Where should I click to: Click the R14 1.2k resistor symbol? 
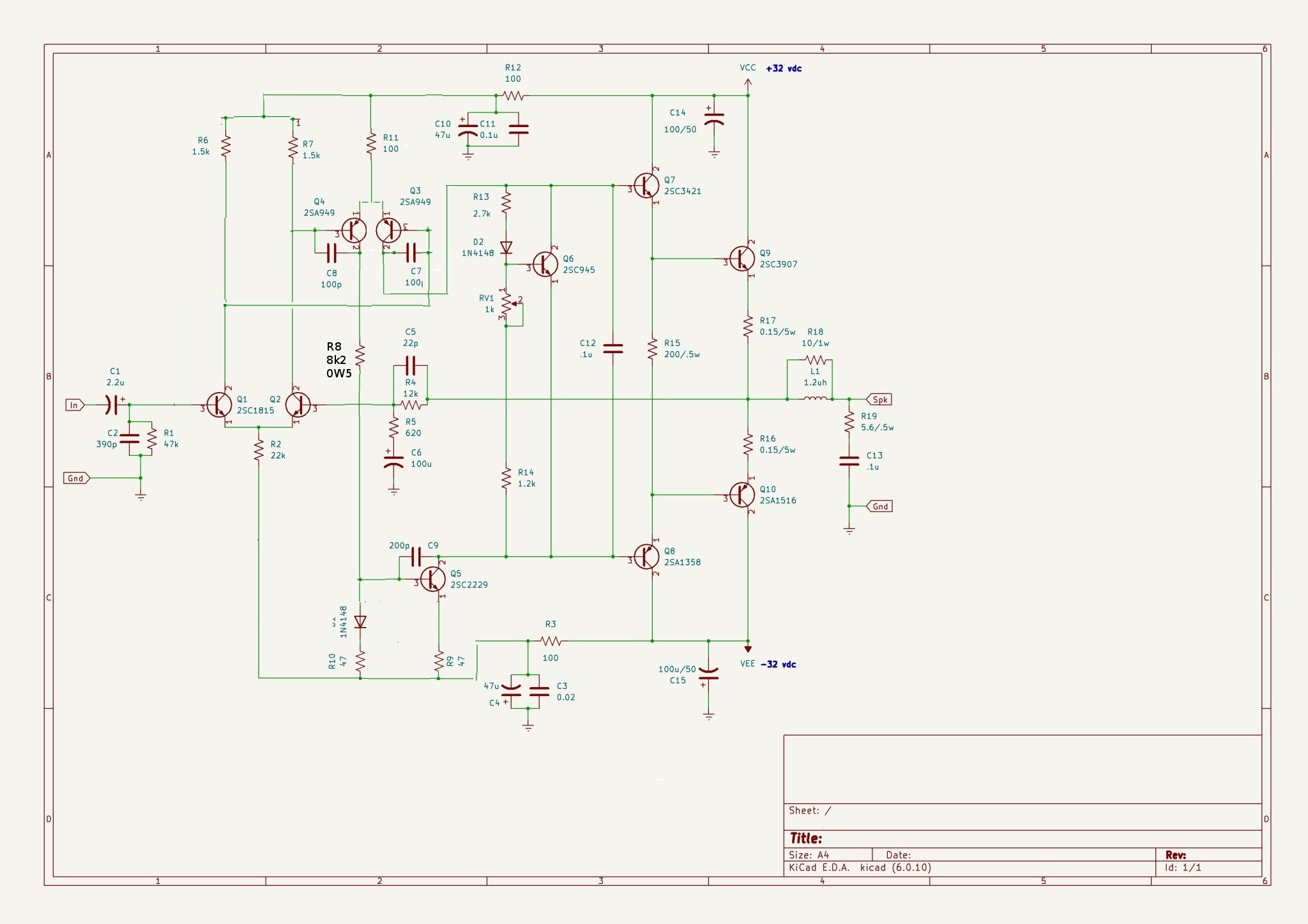click(x=506, y=478)
